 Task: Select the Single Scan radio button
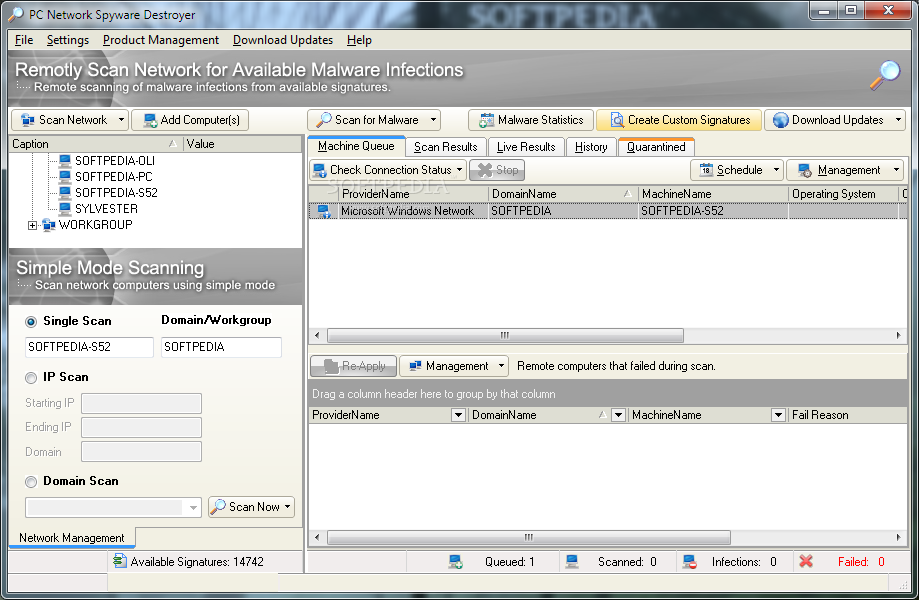31,322
